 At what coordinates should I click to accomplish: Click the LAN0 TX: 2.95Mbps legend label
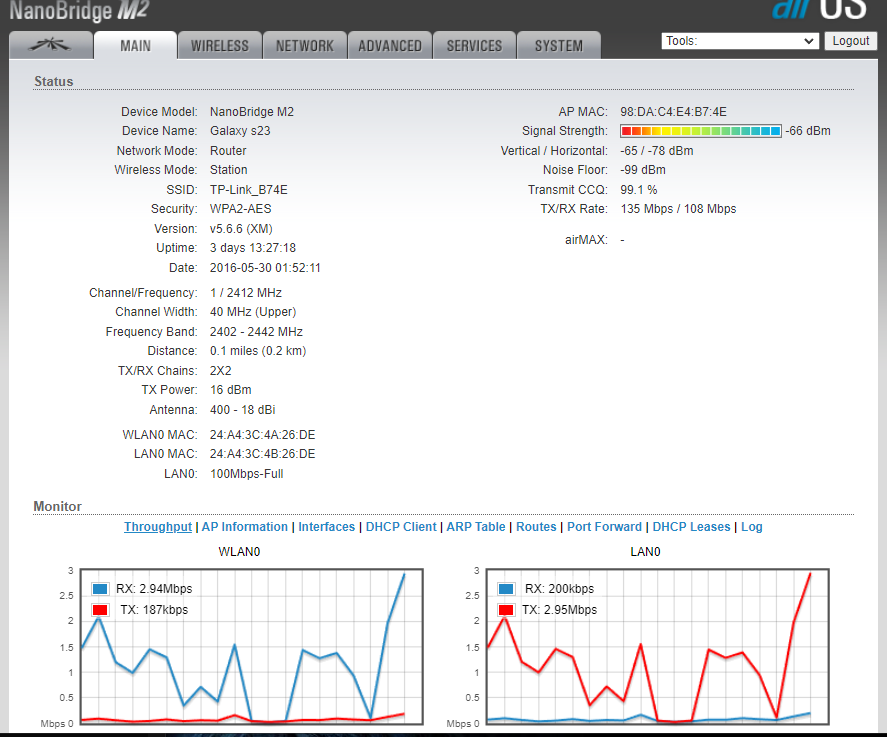[559, 610]
